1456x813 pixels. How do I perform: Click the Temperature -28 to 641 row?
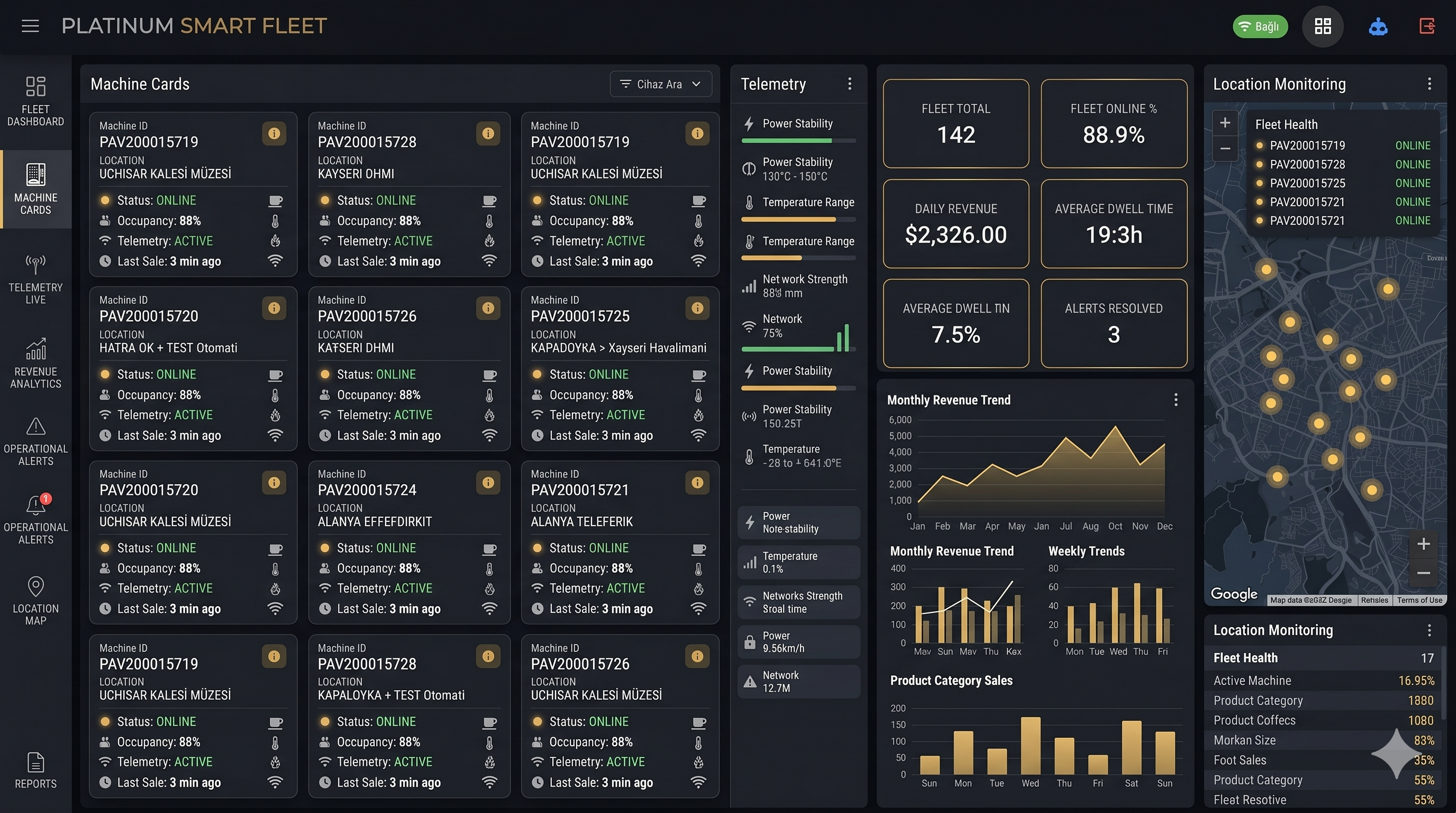798,456
